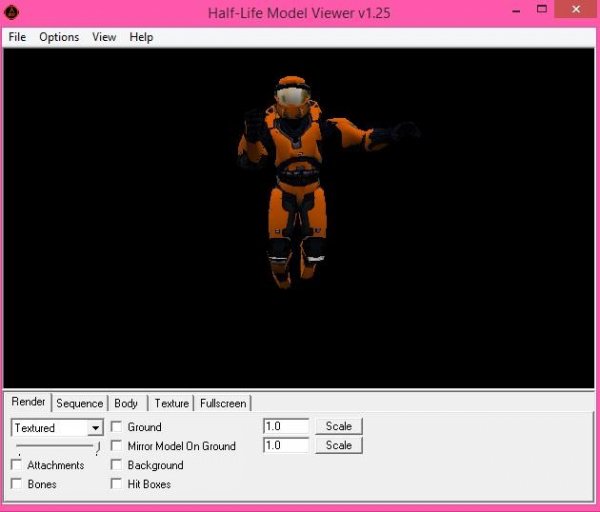
Task: Switch to the Fullscreen tab
Action: 223,403
